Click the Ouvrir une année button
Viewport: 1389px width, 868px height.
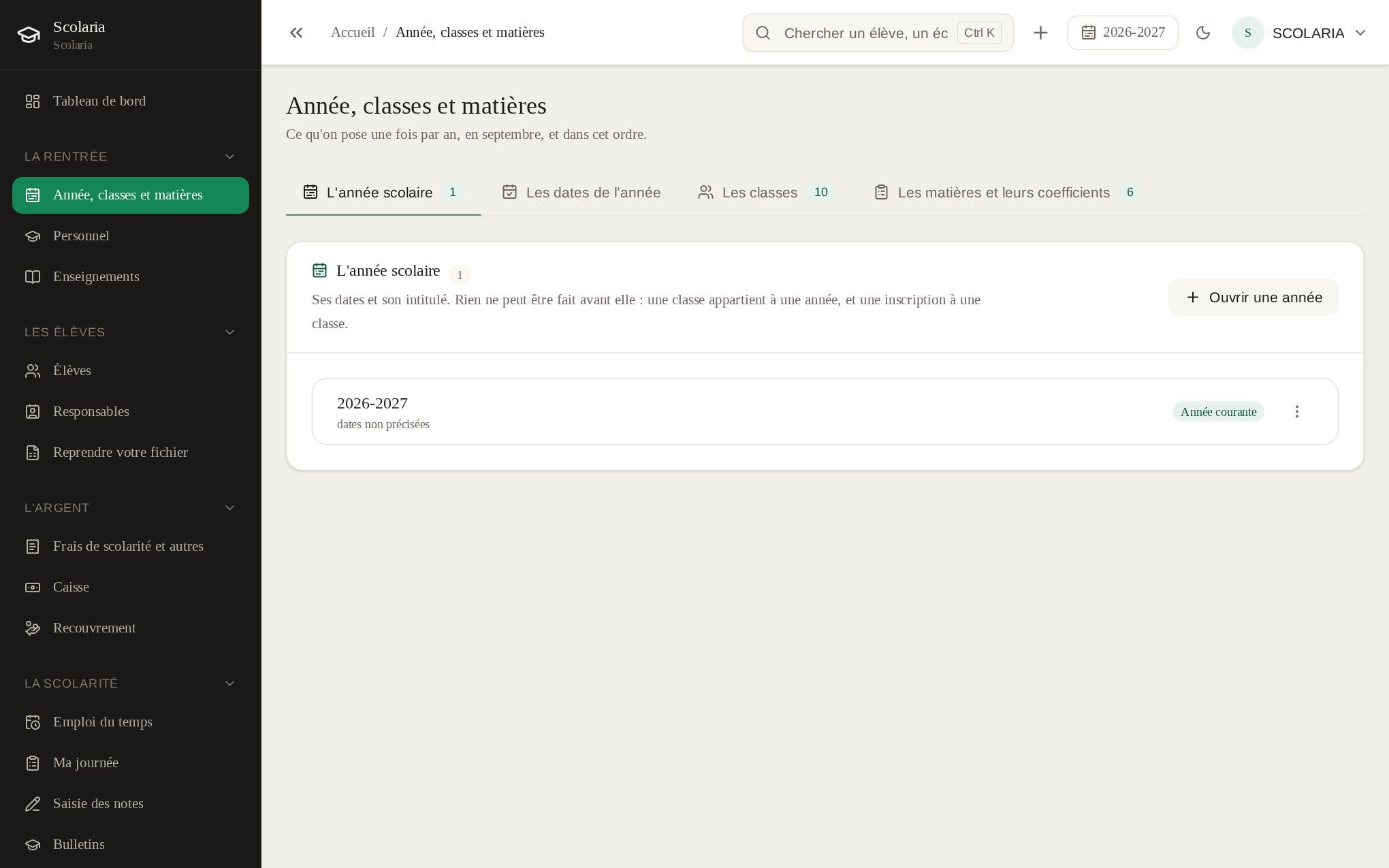(x=1254, y=298)
